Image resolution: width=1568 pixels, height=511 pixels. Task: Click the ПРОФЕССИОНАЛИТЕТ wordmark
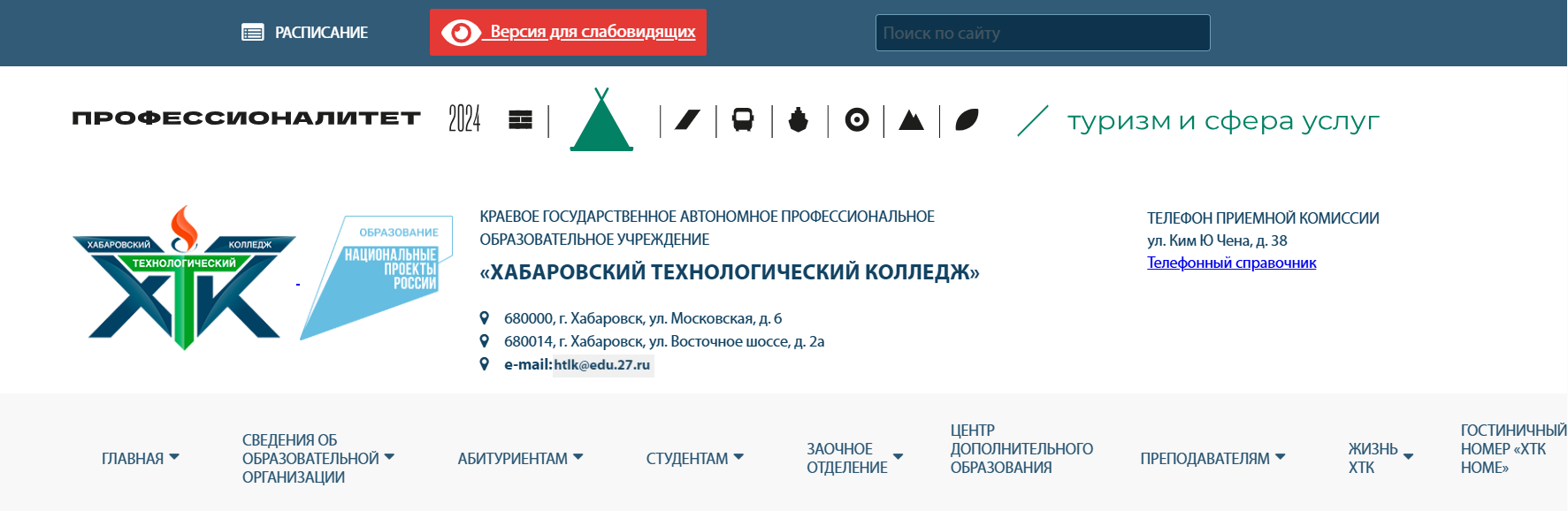pyautogui.click(x=246, y=118)
